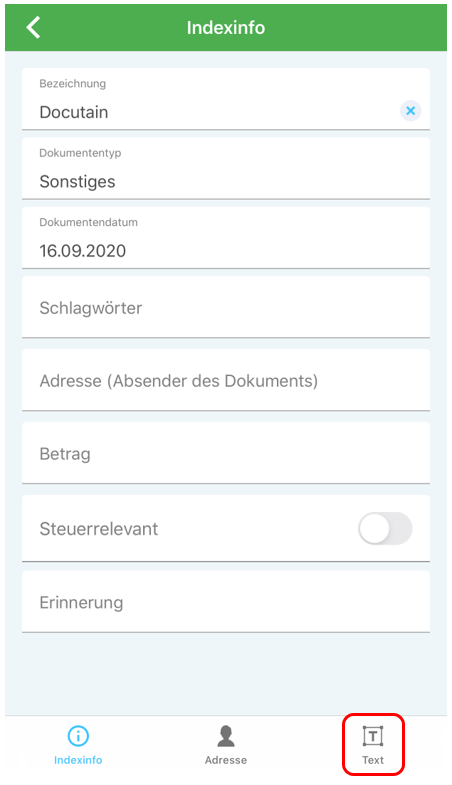The image size is (452, 785).
Task: Switch to the Text tab label
Action: click(373, 760)
